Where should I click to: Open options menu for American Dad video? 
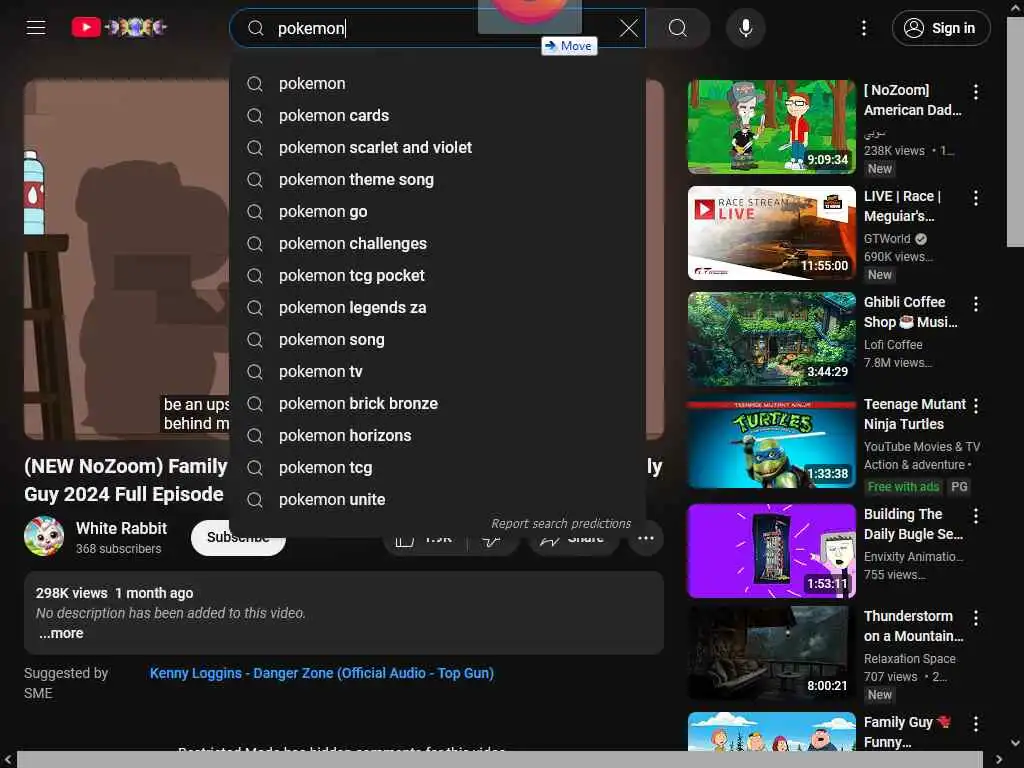pyautogui.click(x=976, y=92)
